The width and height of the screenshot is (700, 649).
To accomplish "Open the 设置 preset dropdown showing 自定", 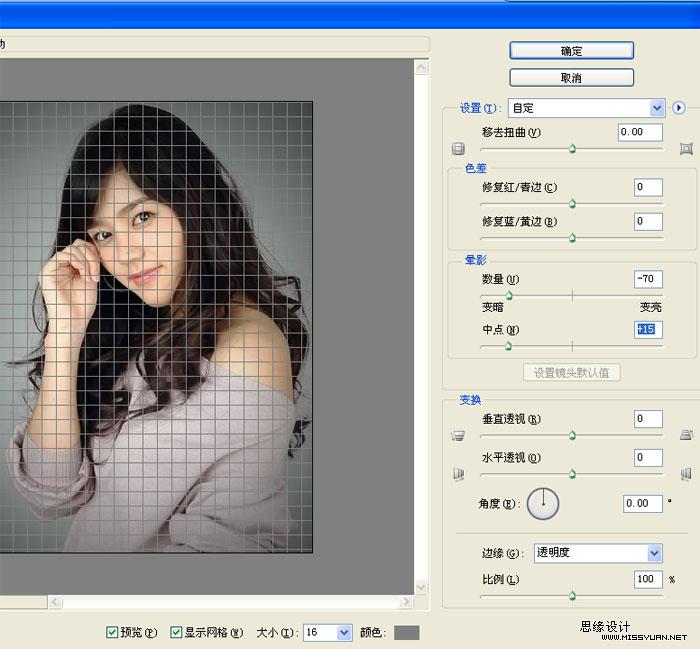I will [x=587, y=108].
